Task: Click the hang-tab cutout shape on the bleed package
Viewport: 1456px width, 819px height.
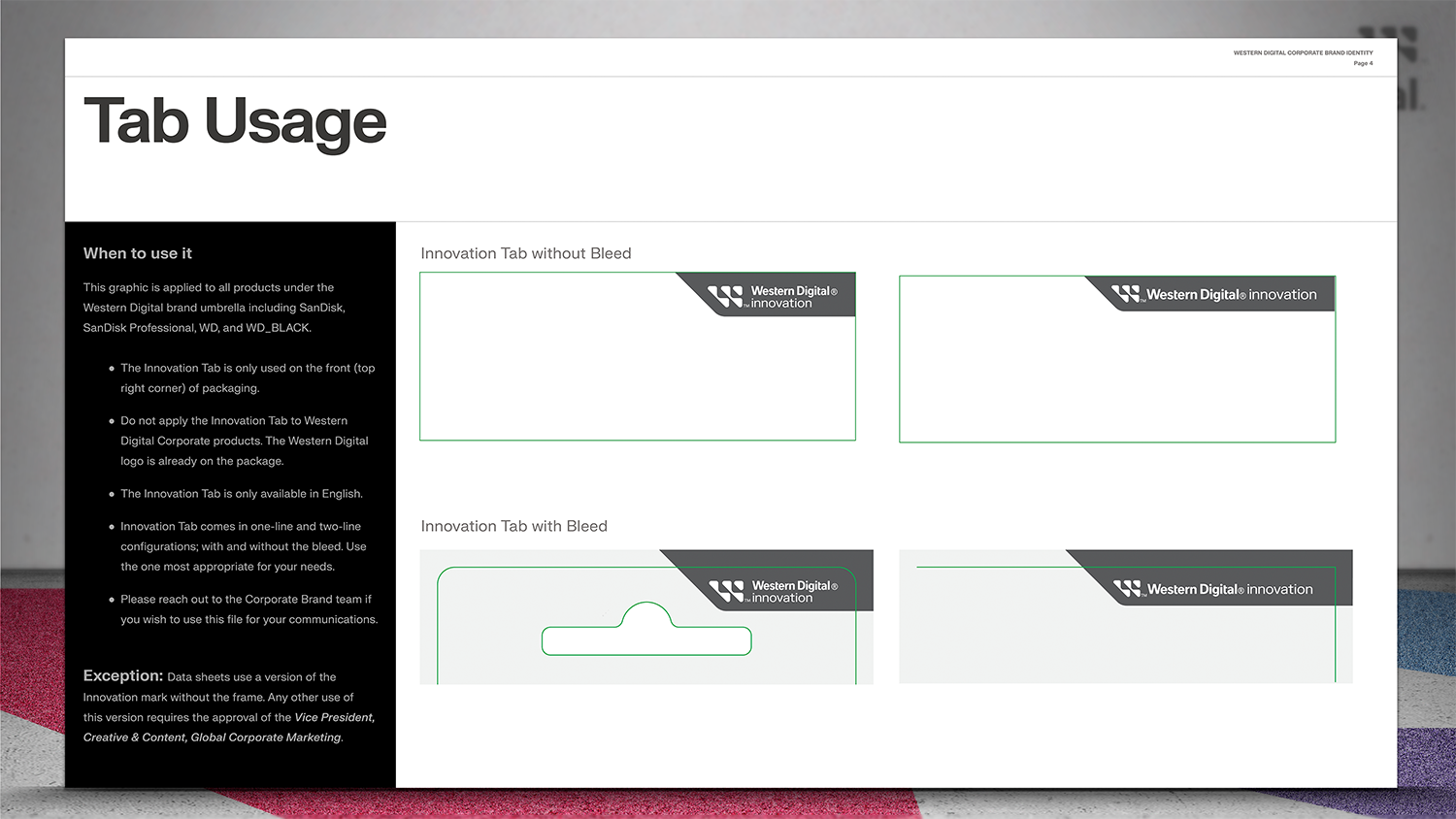Action: pos(646,630)
